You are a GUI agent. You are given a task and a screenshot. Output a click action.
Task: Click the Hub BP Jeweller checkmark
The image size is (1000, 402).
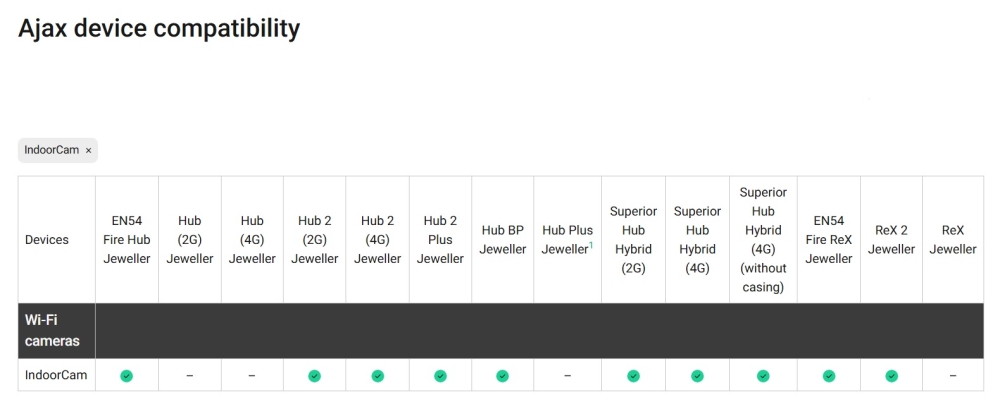point(502,376)
